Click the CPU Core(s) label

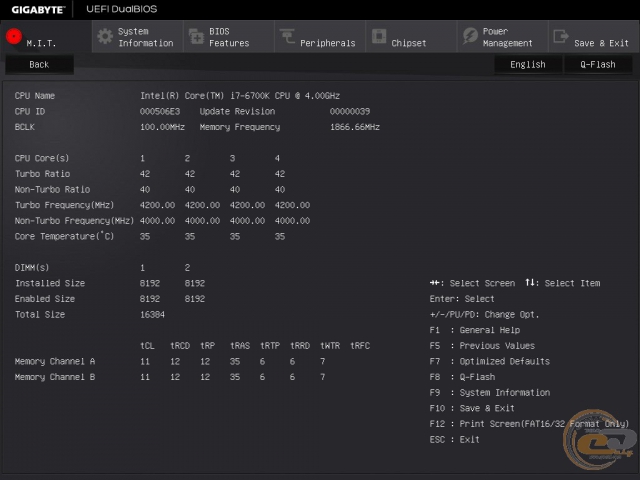[42, 158]
